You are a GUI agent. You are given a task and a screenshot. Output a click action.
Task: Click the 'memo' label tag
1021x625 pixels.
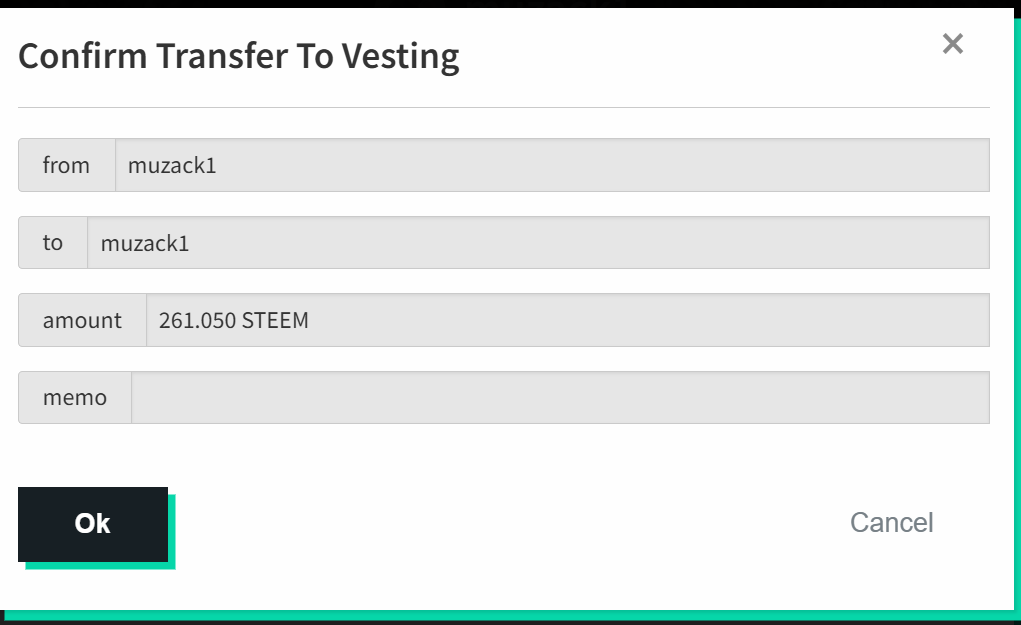coord(75,397)
